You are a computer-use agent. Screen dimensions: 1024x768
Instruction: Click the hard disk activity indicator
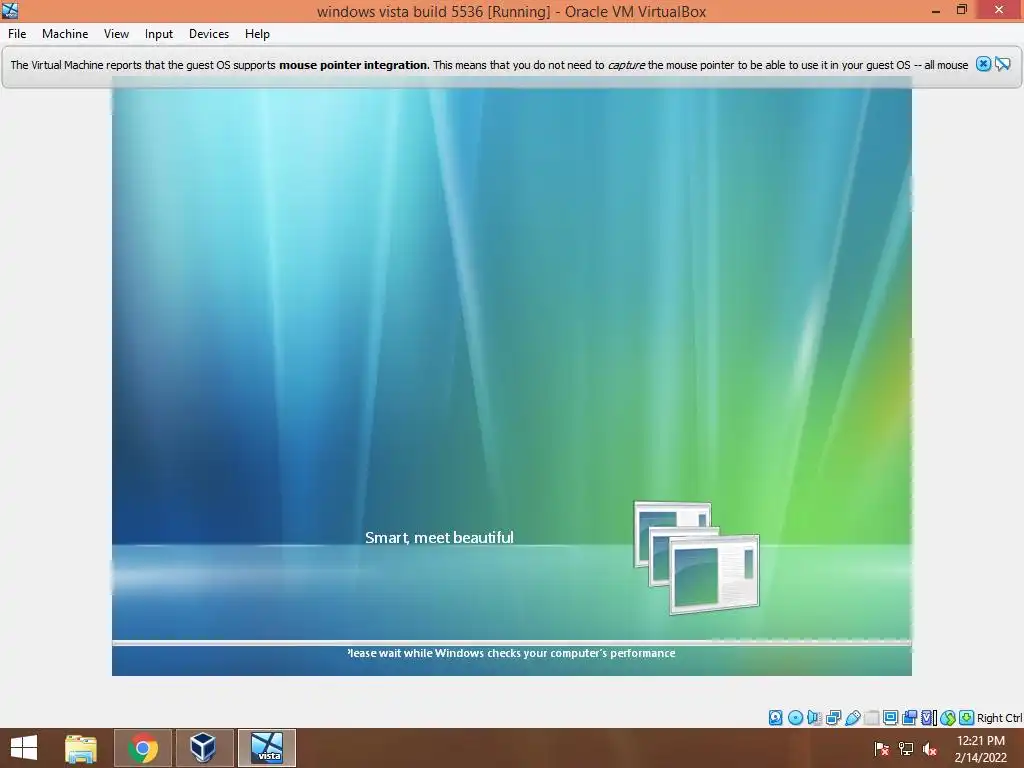pos(775,718)
